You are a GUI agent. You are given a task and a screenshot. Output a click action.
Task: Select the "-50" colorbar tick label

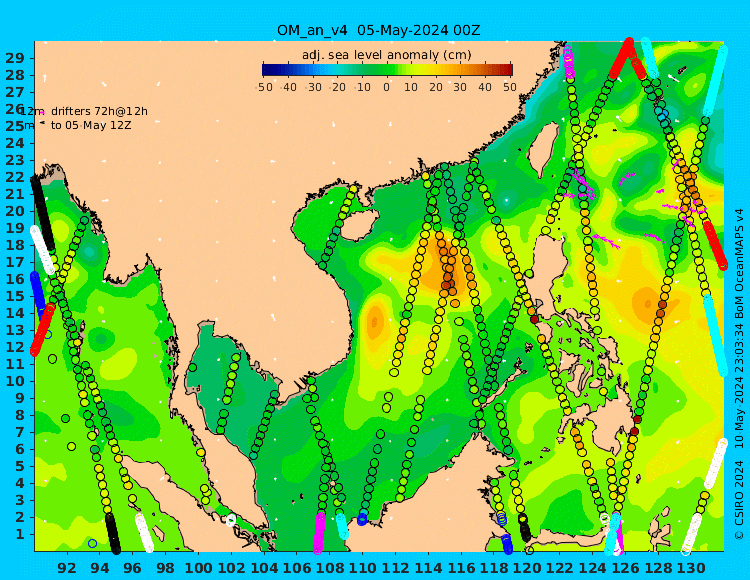[x=265, y=88]
